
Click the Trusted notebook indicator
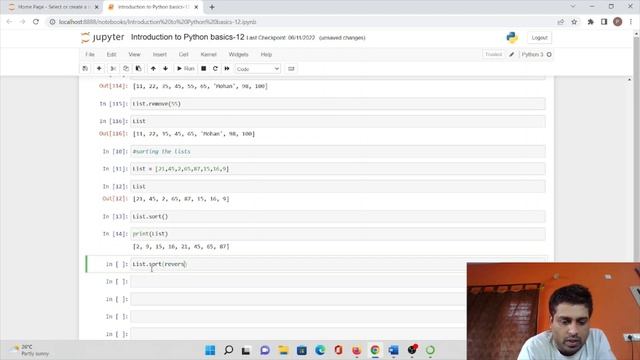[x=493, y=54]
